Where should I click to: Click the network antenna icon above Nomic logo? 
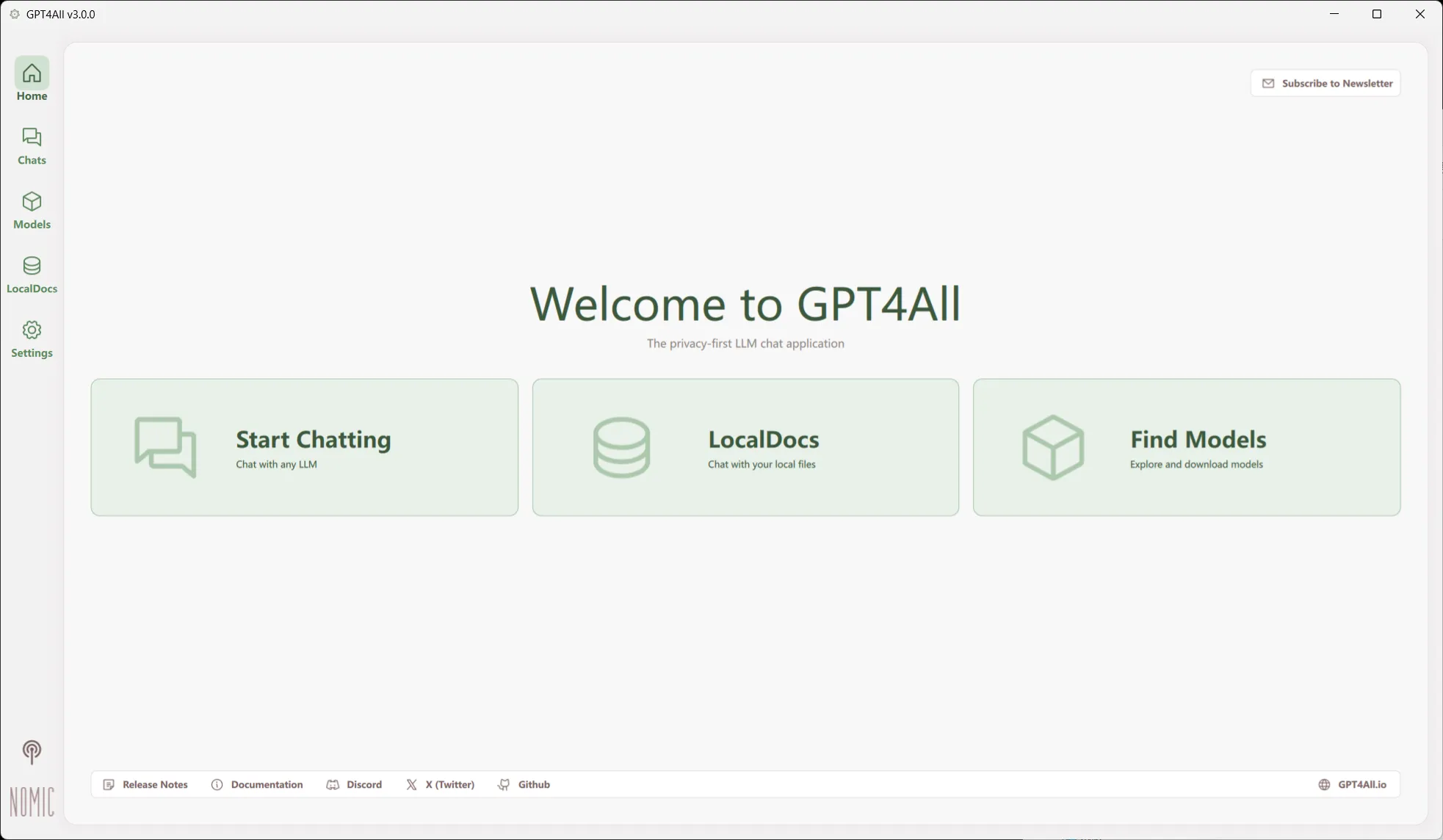(x=32, y=752)
